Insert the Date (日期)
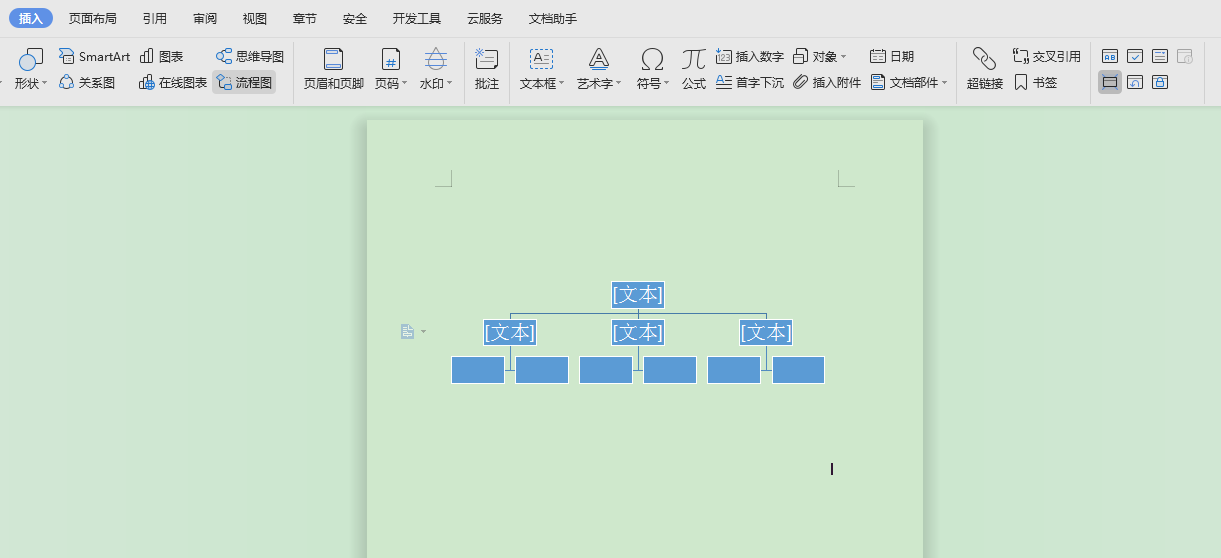The height and width of the screenshot is (558, 1221). tap(892, 56)
